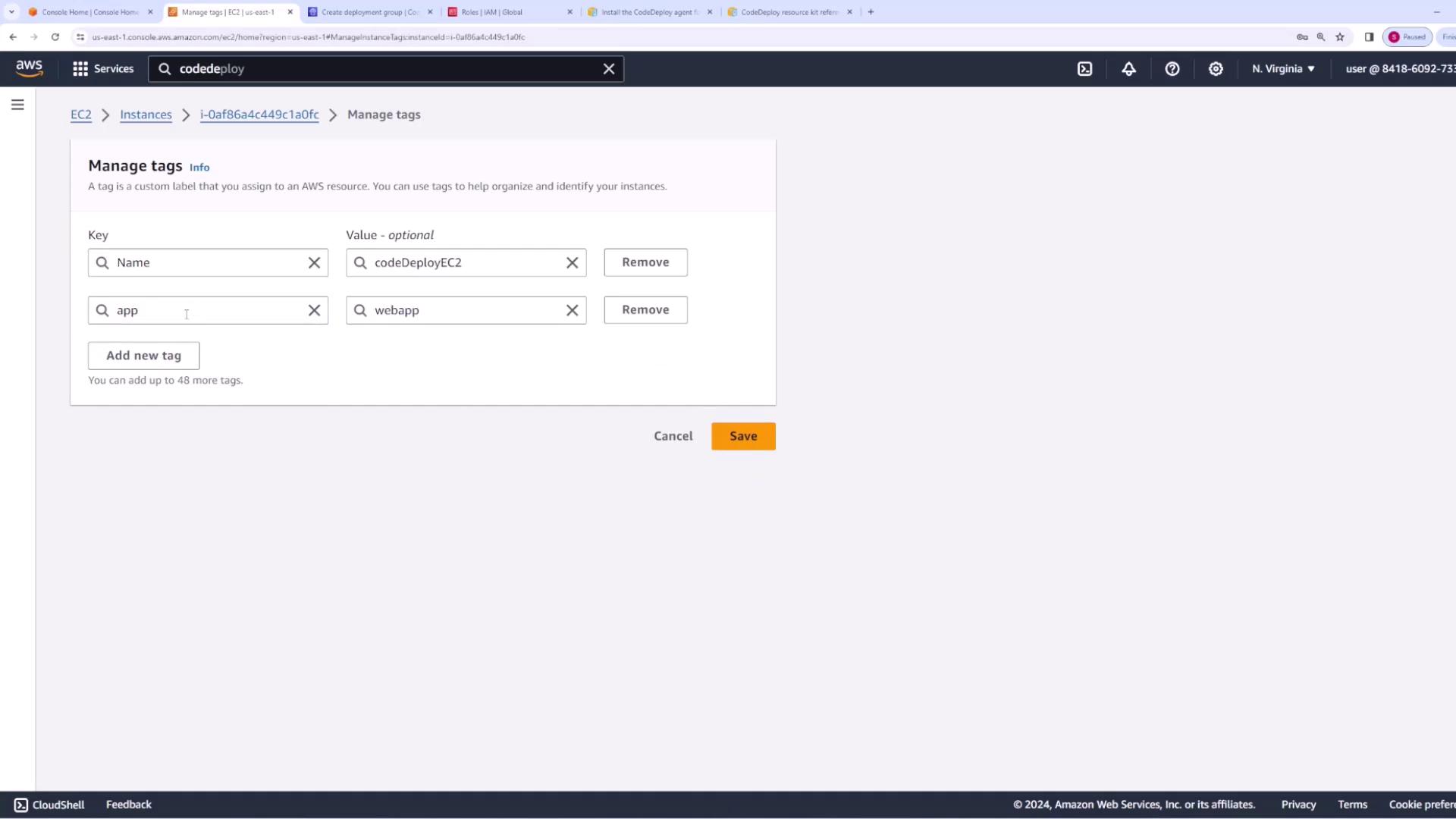The image size is (1456, 819).
Task: Click the webapp value input field
Action: (466, 310)
